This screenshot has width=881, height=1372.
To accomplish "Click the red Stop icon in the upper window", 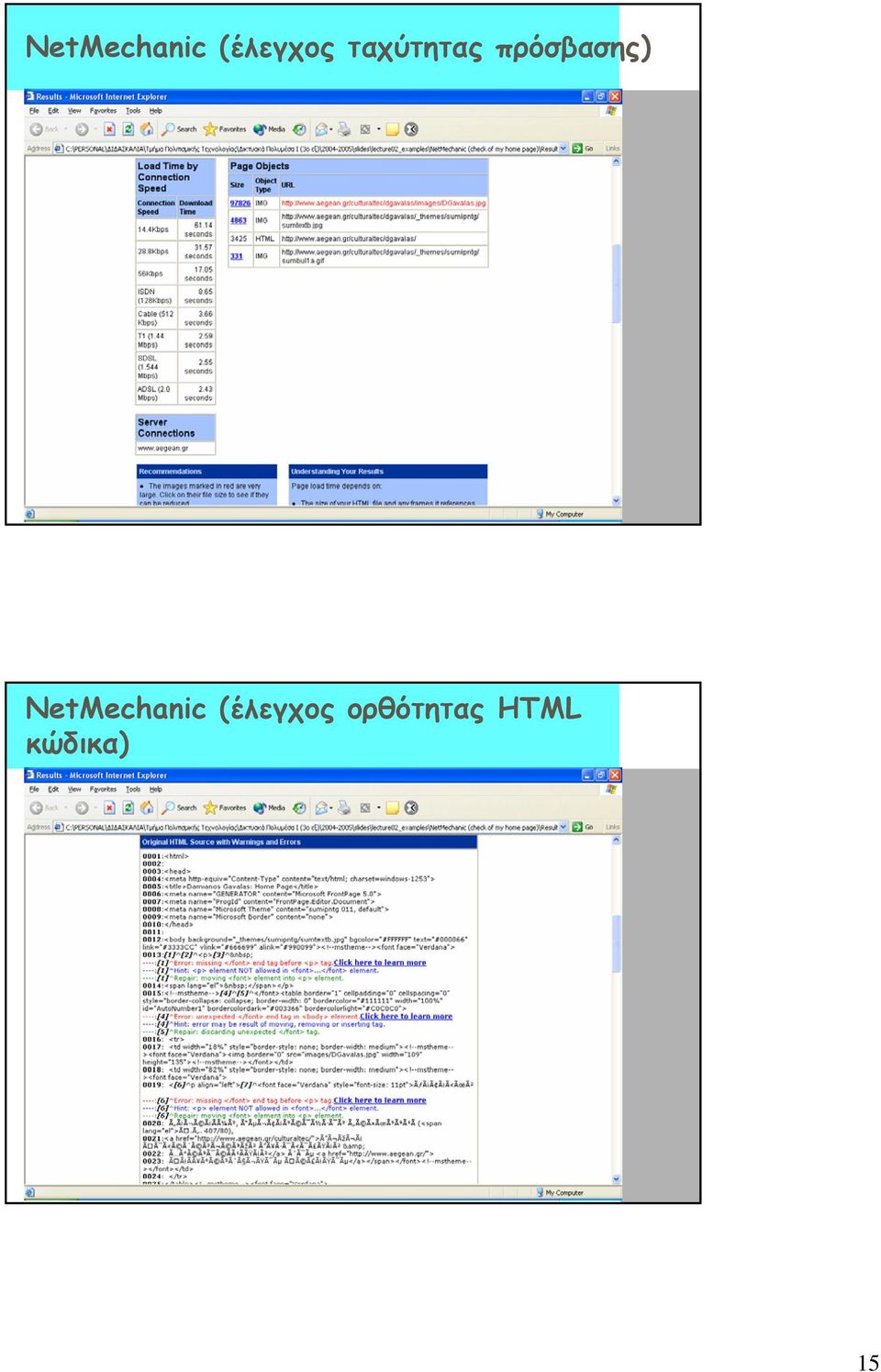I will point(109,129).
